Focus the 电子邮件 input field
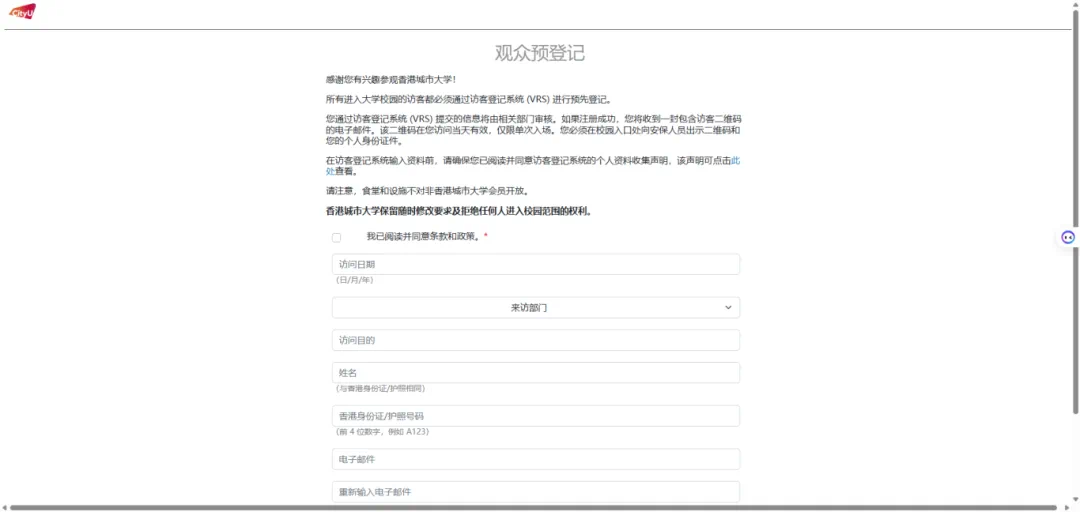This screenshot has width=1080, height=512. pyautogui.click(x=535, y=459)
